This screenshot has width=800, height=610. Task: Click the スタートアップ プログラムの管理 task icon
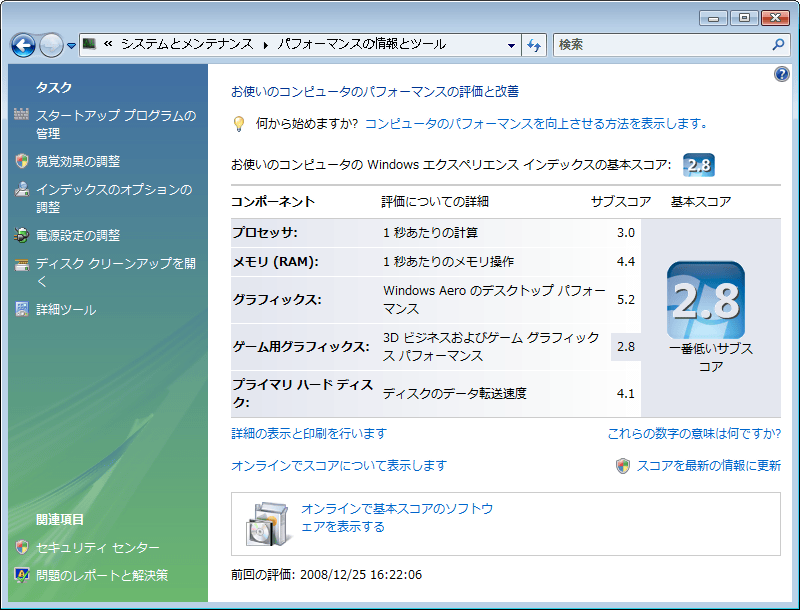(x=22, y=116)
